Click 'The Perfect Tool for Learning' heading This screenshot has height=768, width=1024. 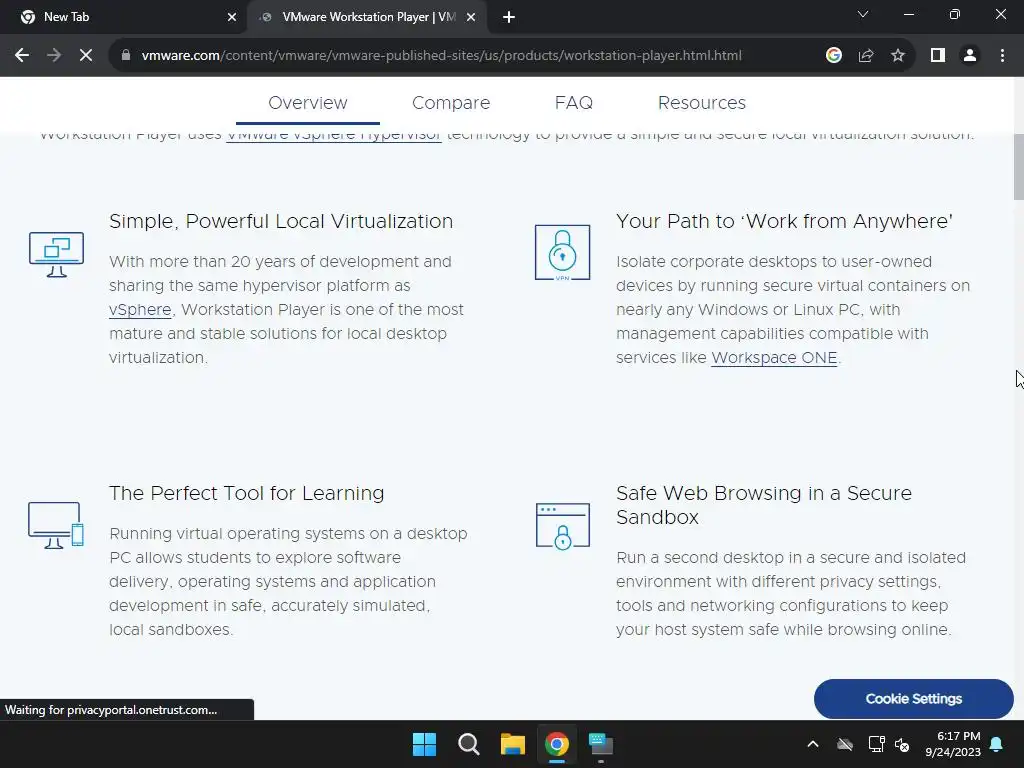tap(246, 493)
